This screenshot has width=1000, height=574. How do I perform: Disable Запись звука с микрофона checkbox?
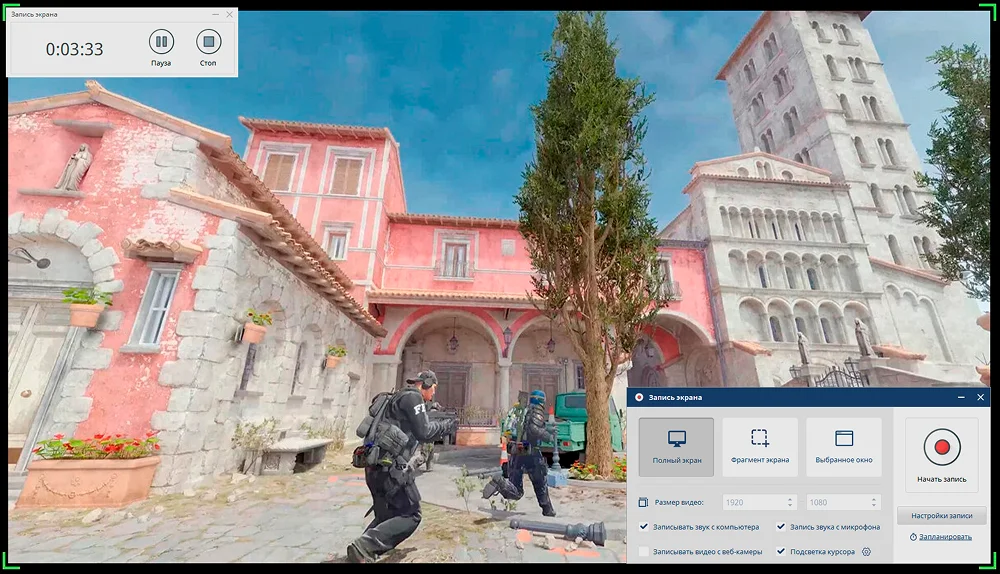tap(781, 527)
